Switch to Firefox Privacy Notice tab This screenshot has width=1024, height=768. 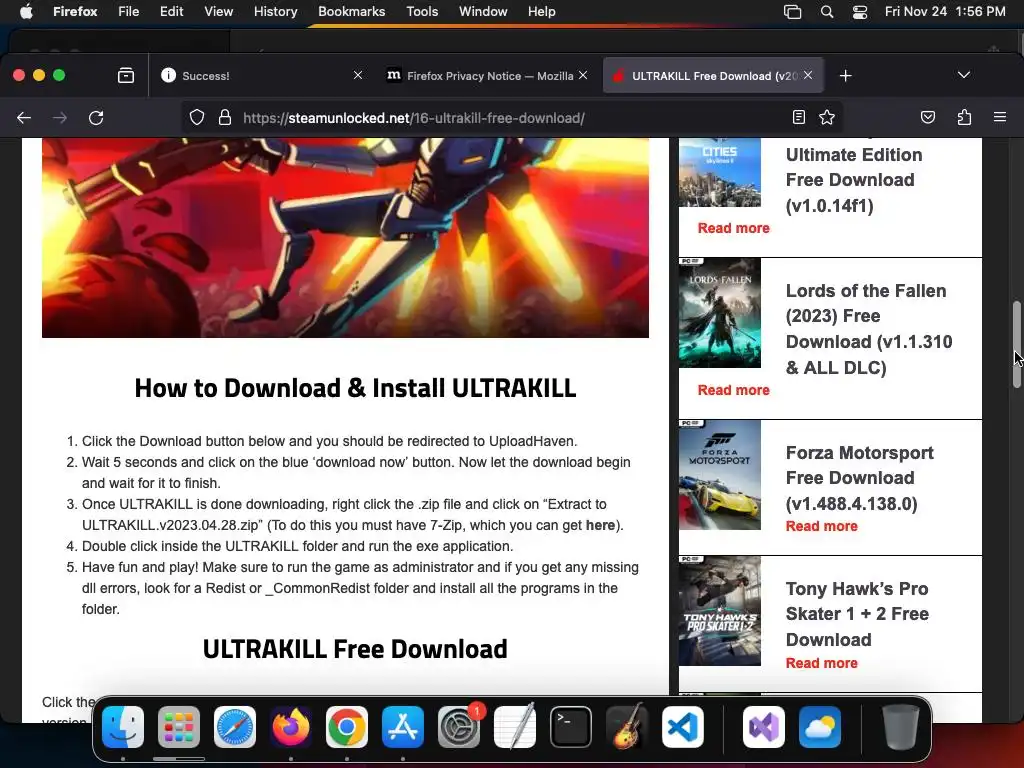(487, 76)
